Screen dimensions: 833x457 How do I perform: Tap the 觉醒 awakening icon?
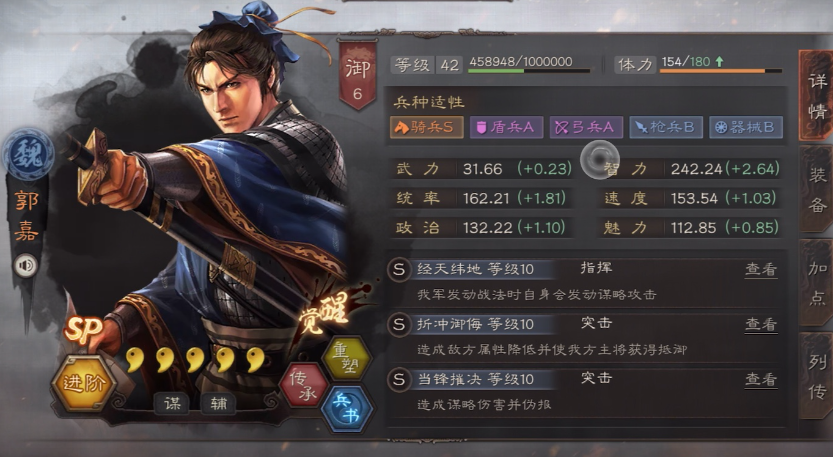[325, 312]
